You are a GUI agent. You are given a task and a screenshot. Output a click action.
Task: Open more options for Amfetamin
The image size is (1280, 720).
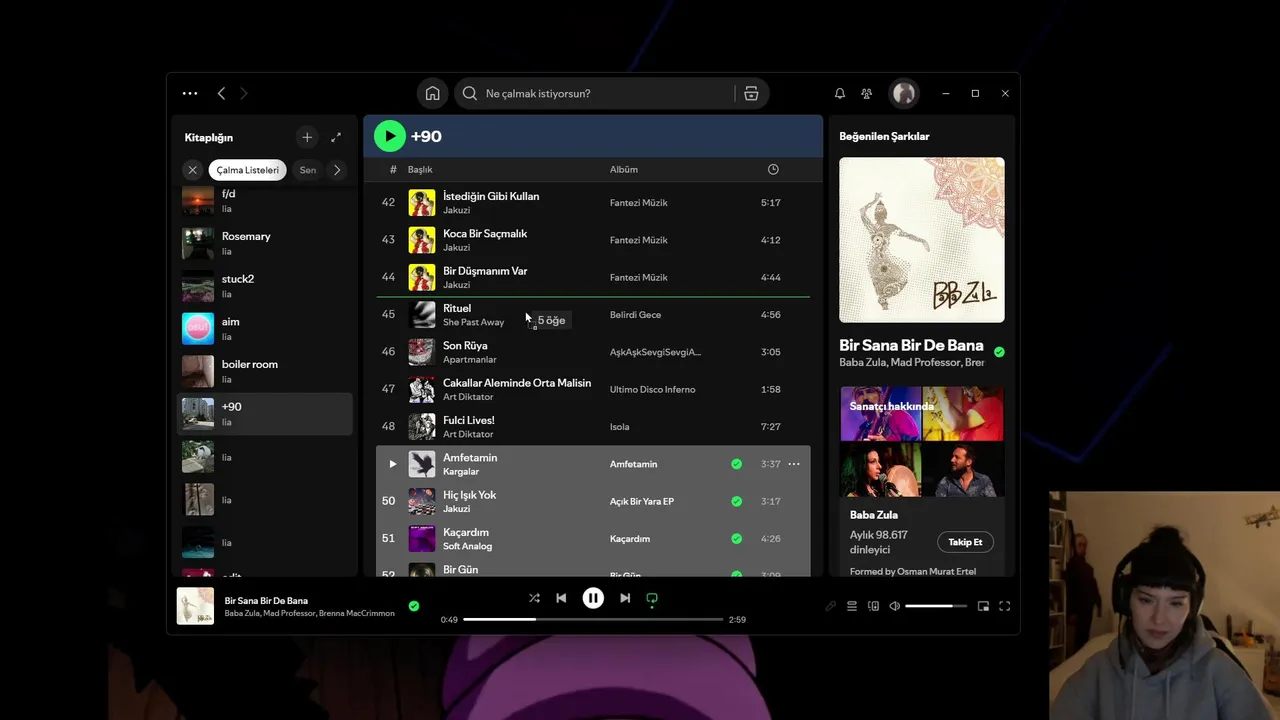coord(794,464)
